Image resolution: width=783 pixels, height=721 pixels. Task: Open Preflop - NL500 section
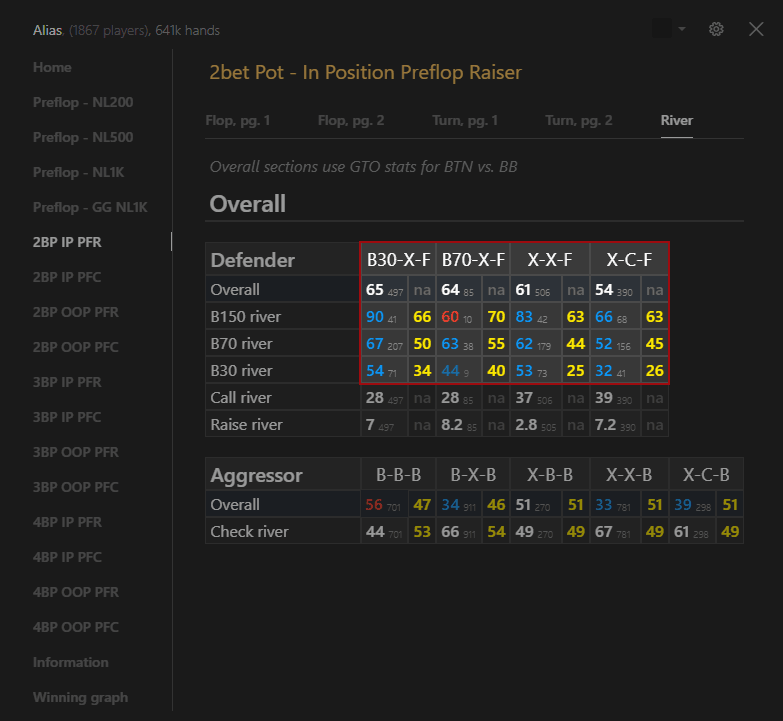(x=83, y=137)
